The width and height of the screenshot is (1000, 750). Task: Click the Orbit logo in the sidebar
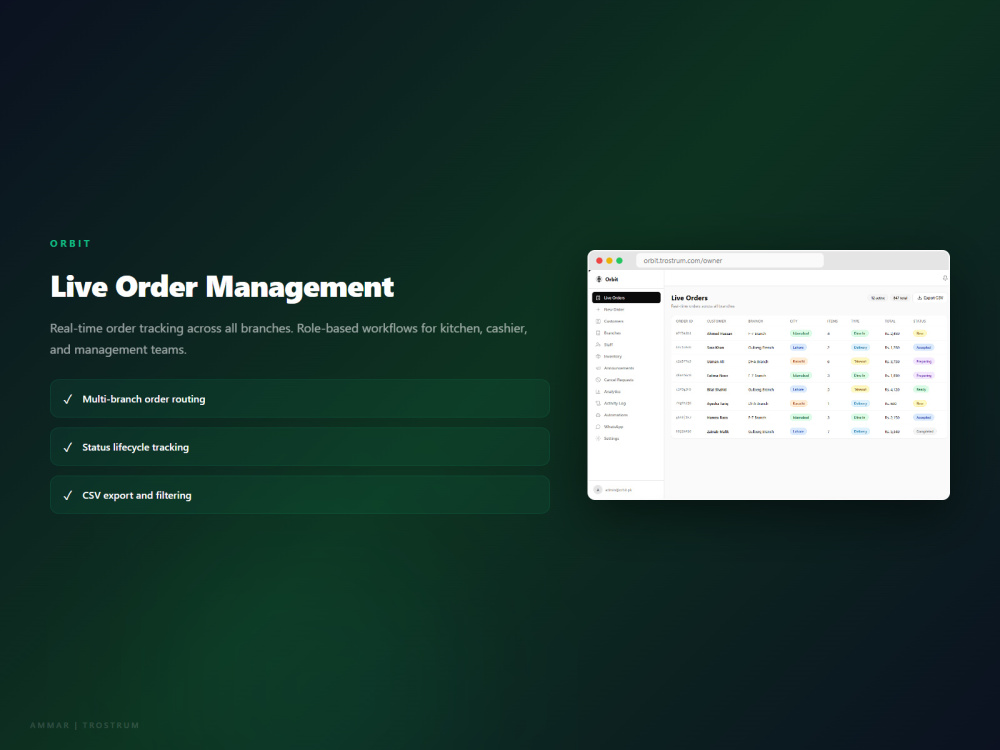(599, 279)
